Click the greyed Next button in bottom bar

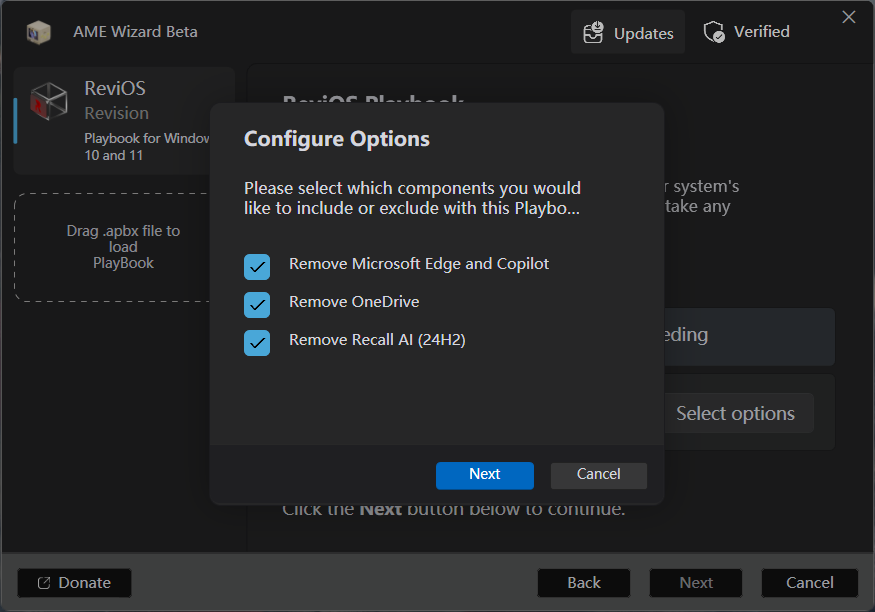[x=696, y=583]
